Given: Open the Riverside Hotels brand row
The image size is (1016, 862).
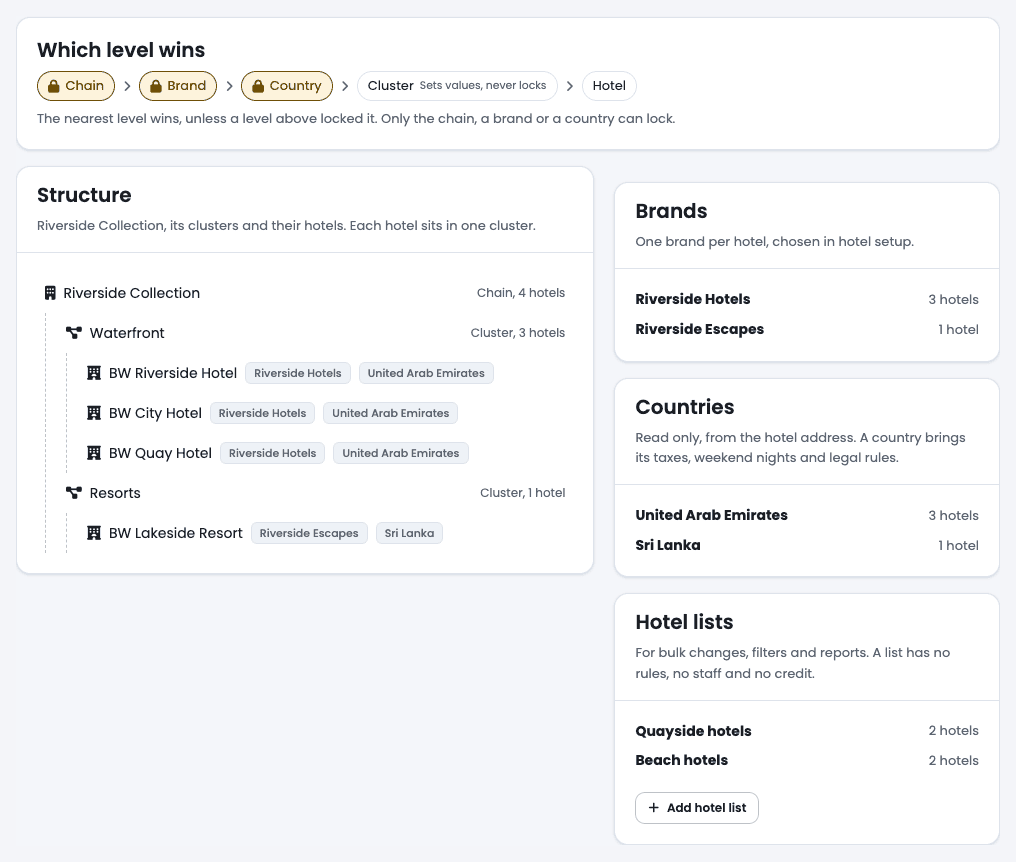Looking at the screenshot, I should [x=807, y=299].
